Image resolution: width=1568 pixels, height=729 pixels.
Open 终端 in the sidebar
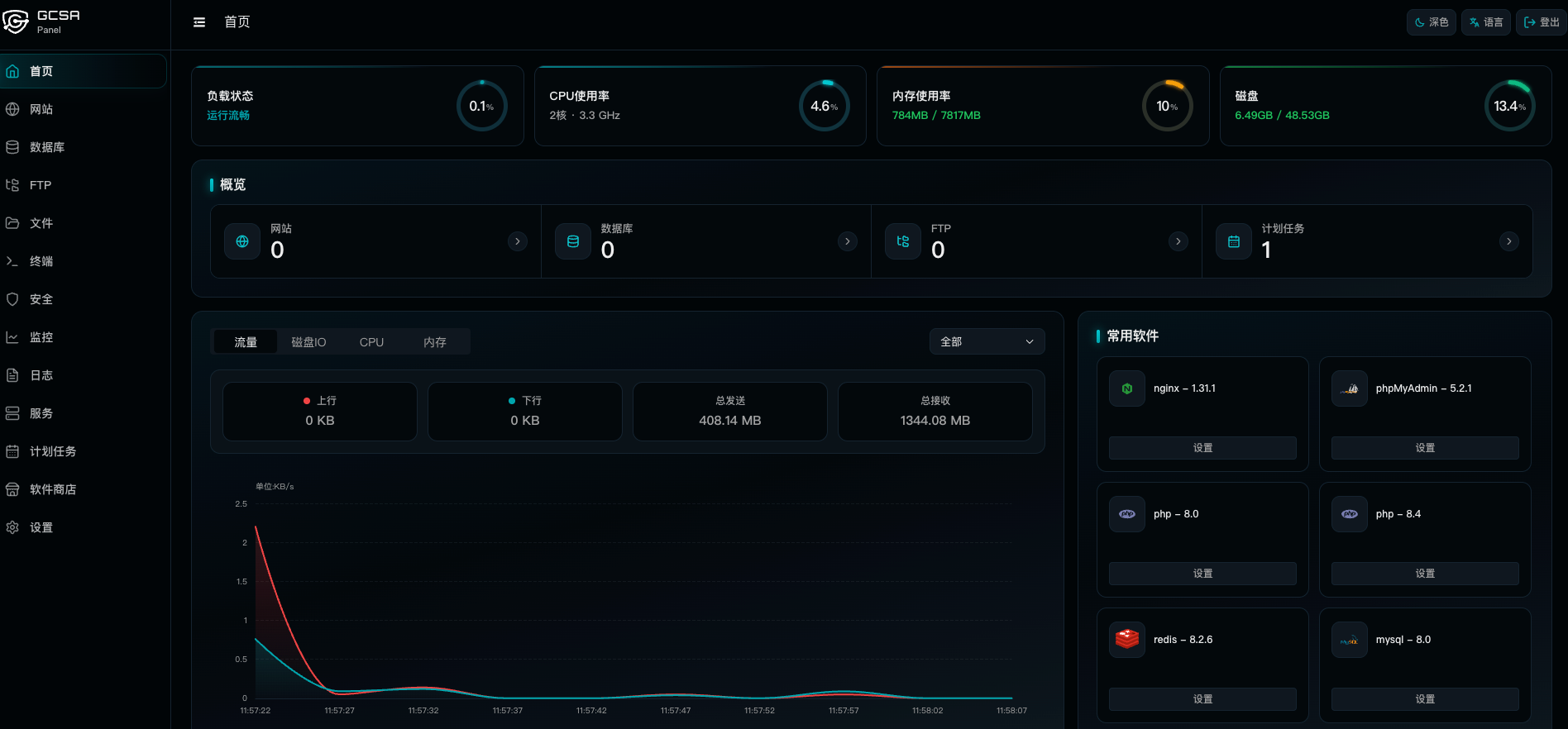[83, 261]
